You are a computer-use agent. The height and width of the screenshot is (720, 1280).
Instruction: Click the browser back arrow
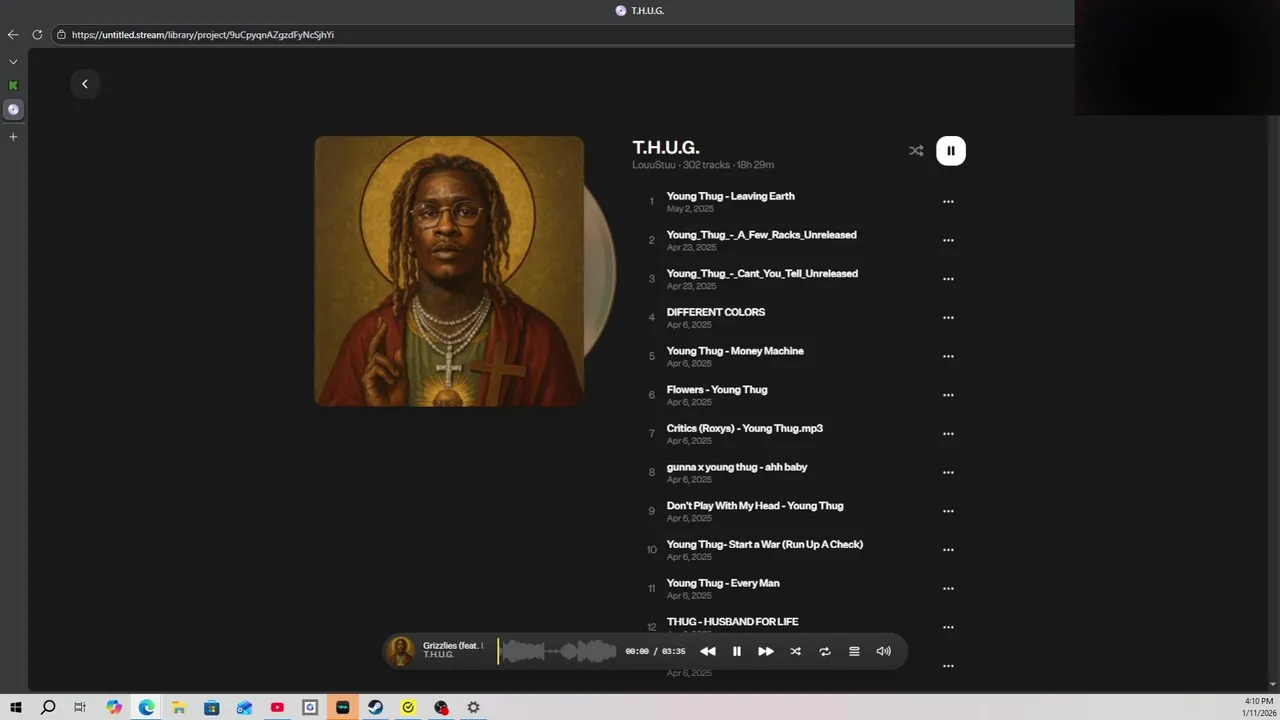[13, 34]
